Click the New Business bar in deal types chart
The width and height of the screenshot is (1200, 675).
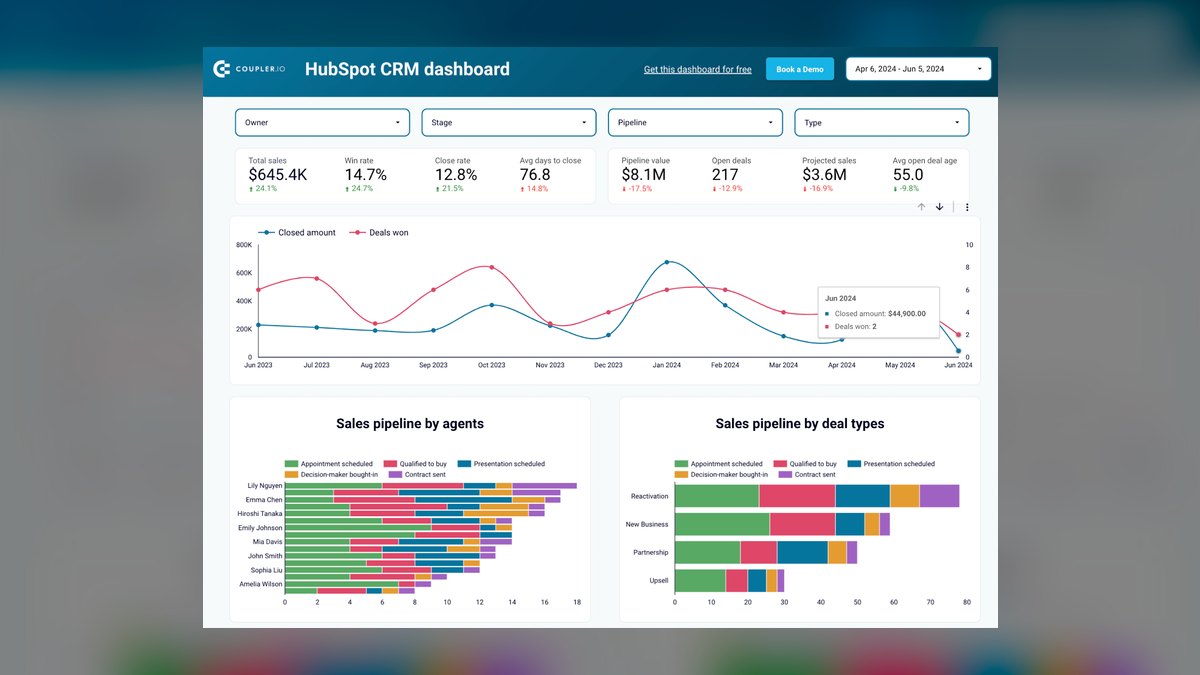[x=782, y=524]
